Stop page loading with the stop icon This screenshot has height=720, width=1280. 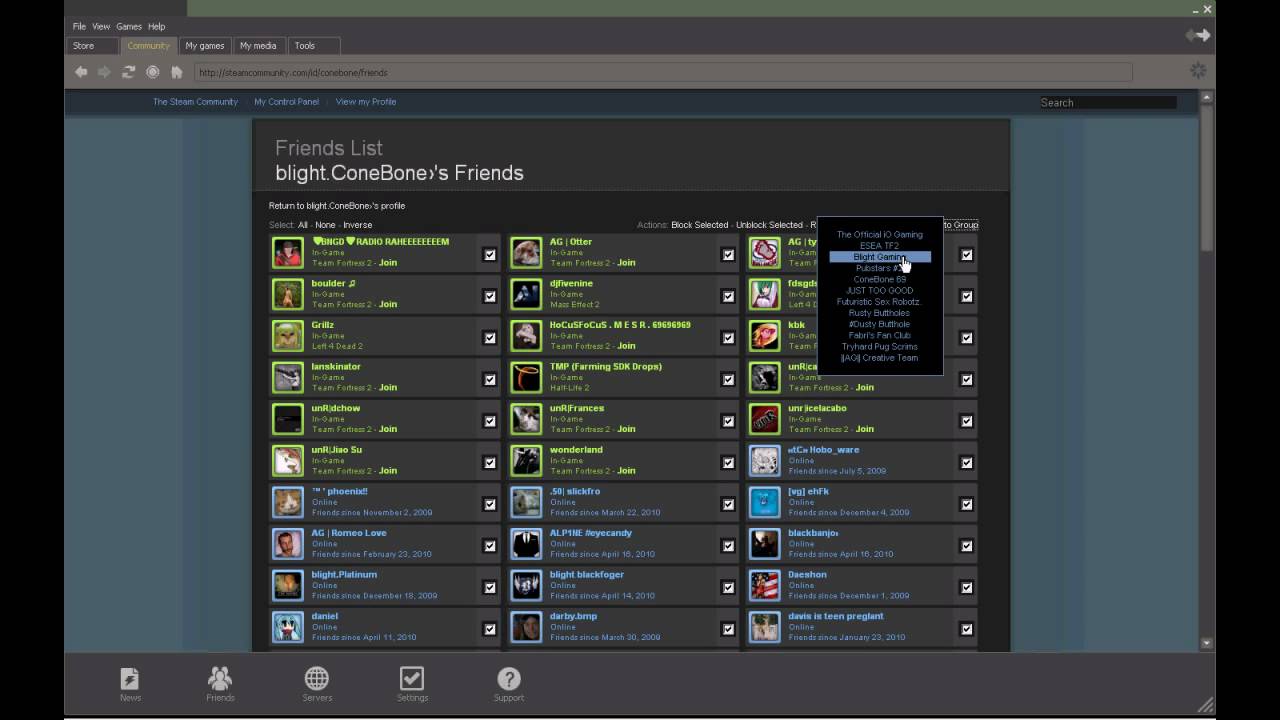pyautogui.click(x=152, y=72)
